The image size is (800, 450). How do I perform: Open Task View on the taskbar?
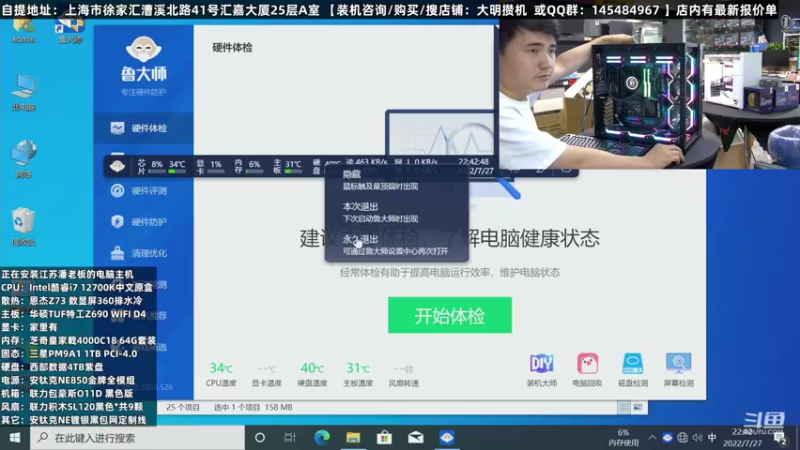[x=290, y=438]
